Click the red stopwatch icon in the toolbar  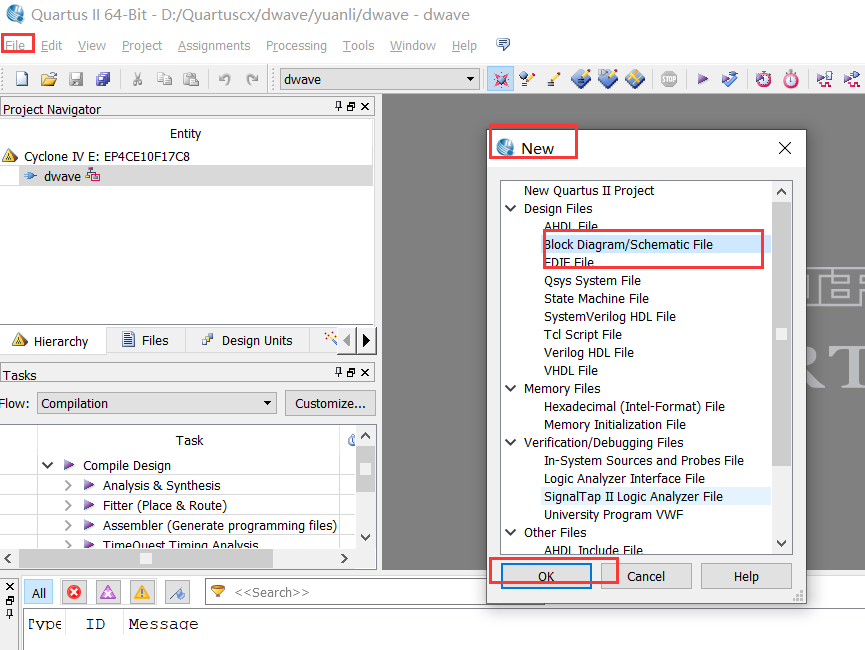pyautogui.click(x=791, y=79)
